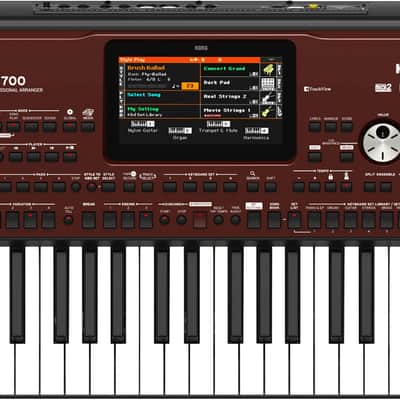This screenshot has width=400, height=400.
Task: Trigger pad button 3
Action: pyautogui.click(x=41, y=187)
